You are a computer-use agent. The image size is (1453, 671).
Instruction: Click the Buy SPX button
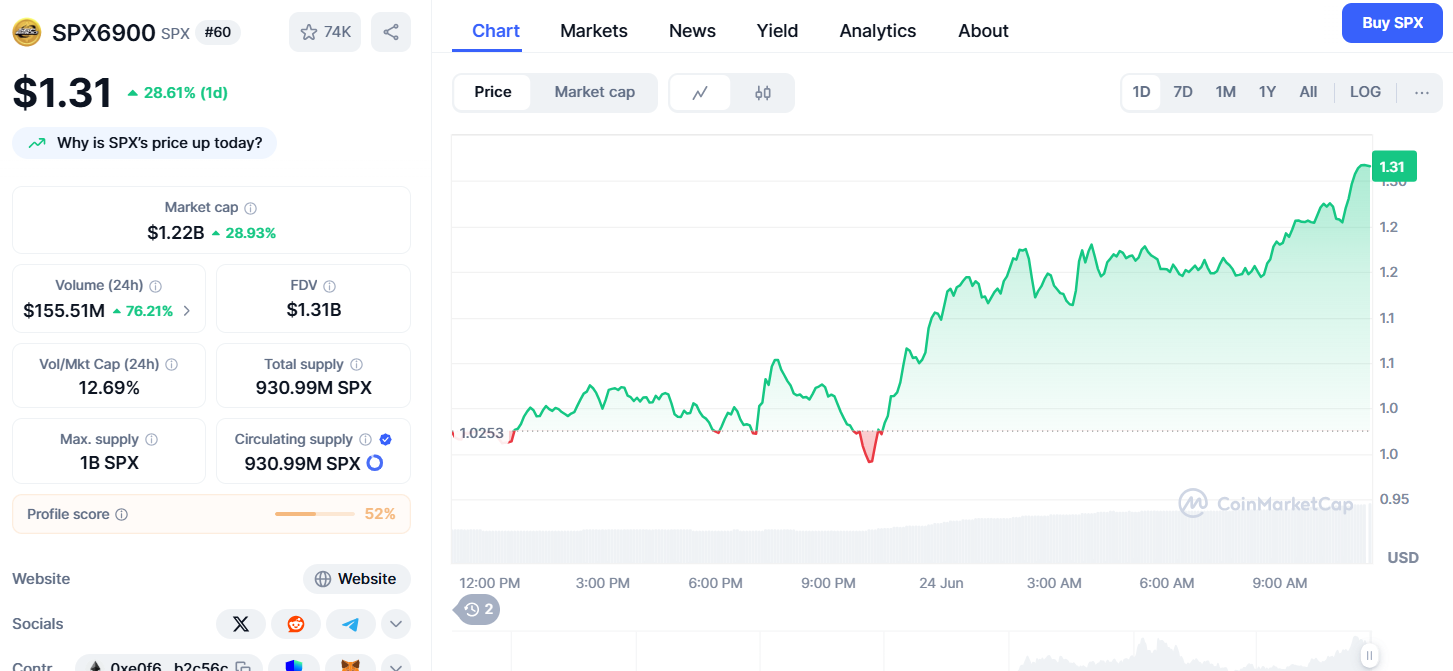click(1392, 23)
